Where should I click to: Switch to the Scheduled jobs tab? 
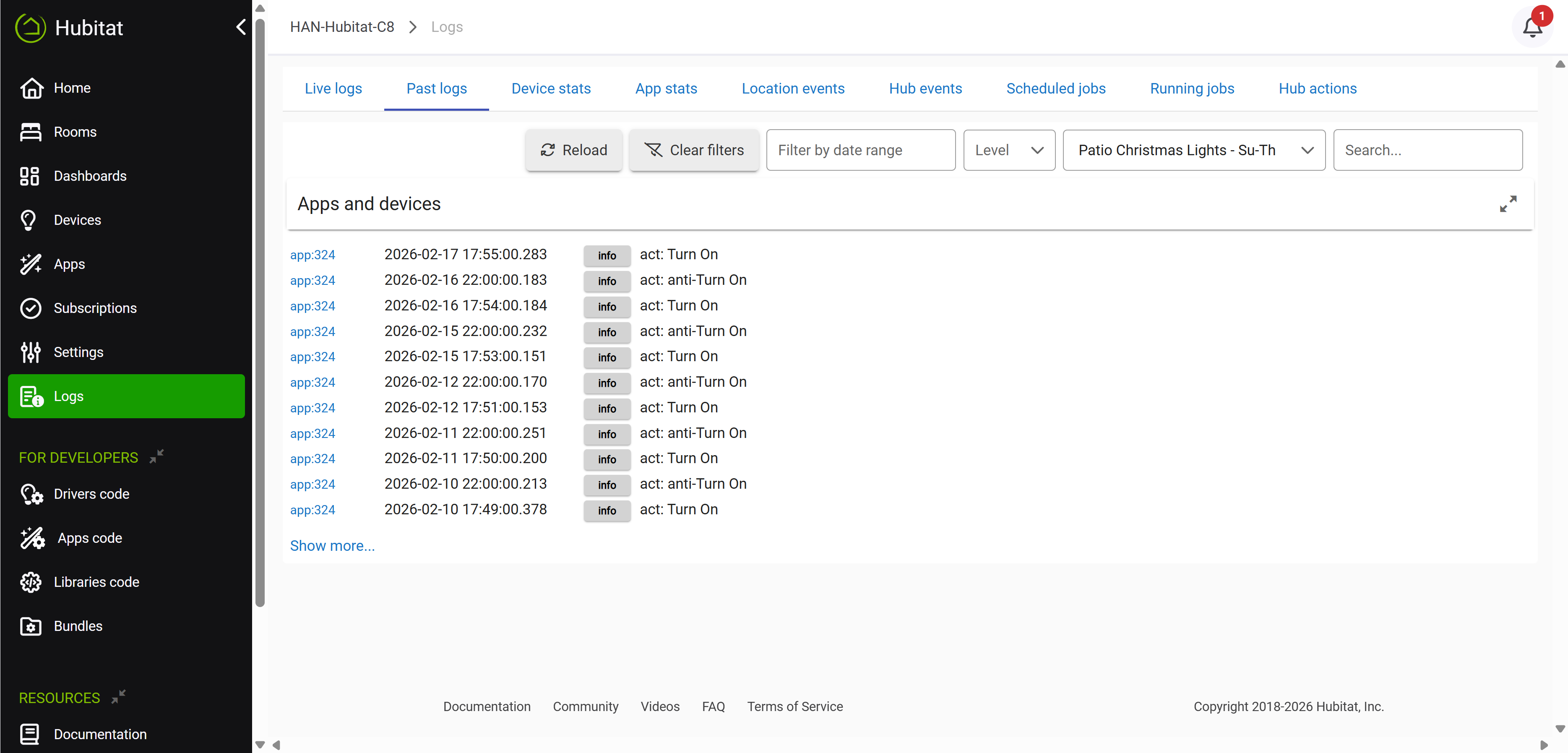[x=1055, y=89]
